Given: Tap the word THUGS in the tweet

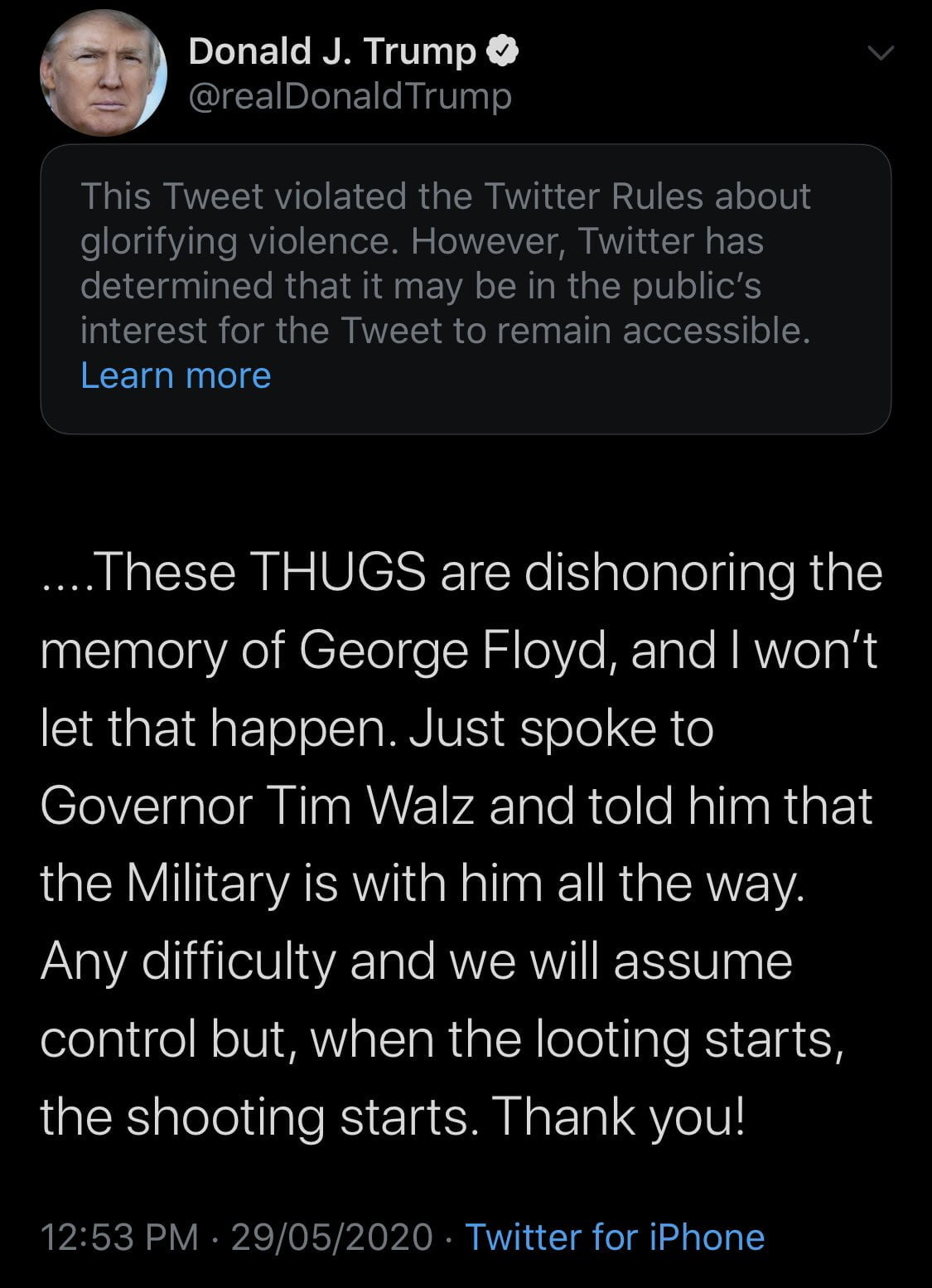Looking at the screenshot, I should coord(337,572).
